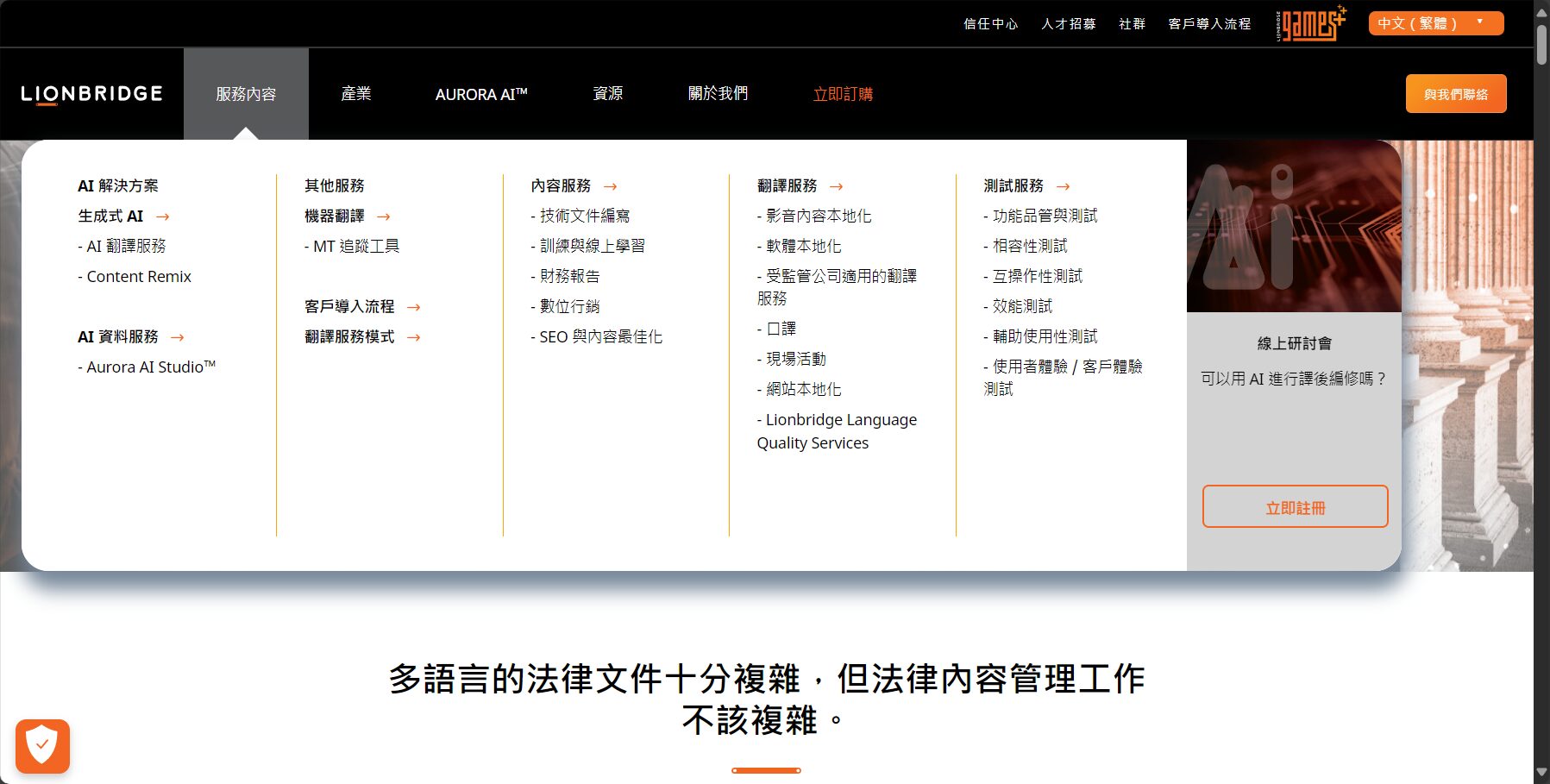Click the Lionbridge logo

tap(91, 94)
